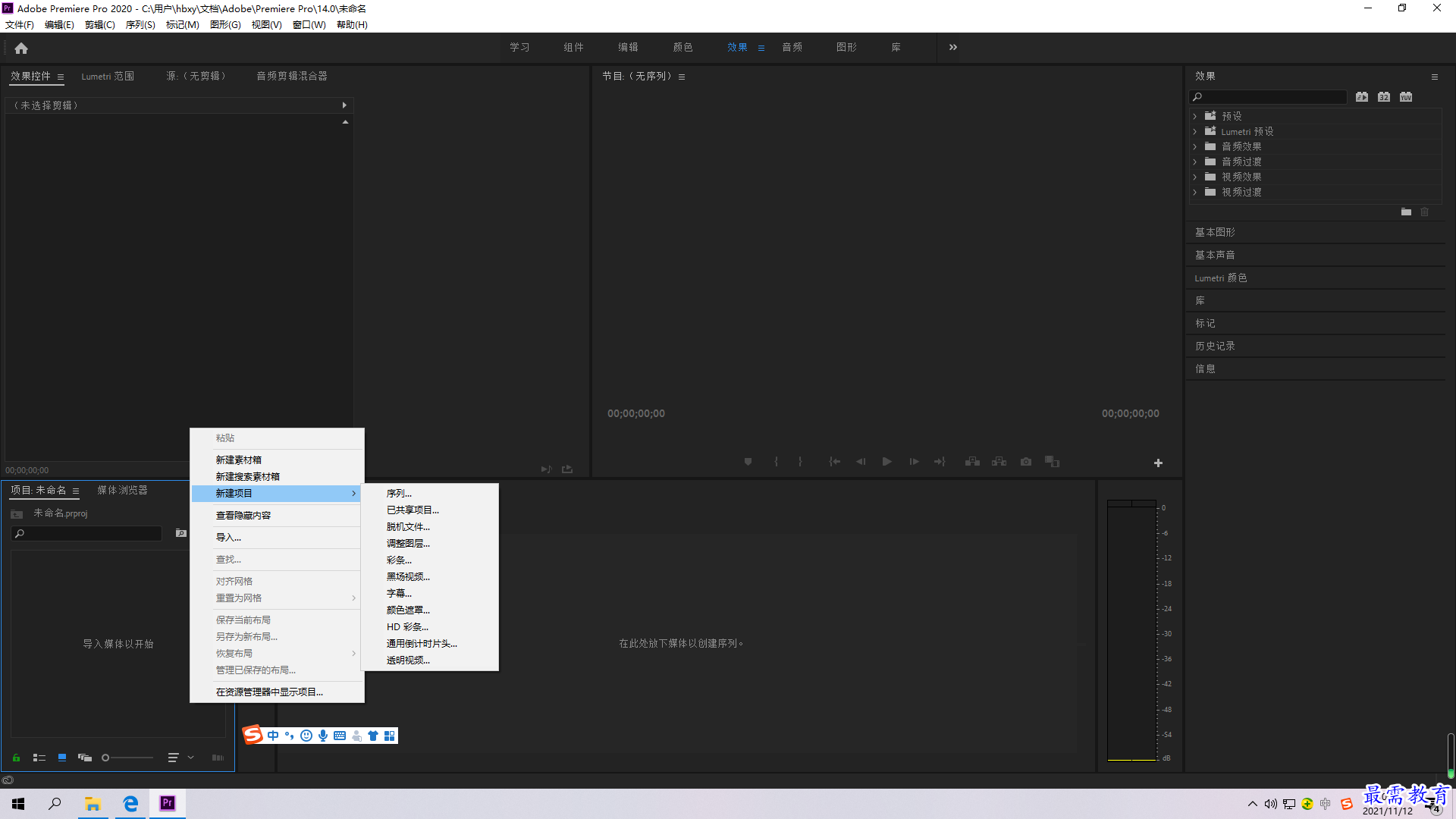The height and width of the screenshot is (819, 1456).
Task: Export frame camera icon
Action: click(1026, 462)
